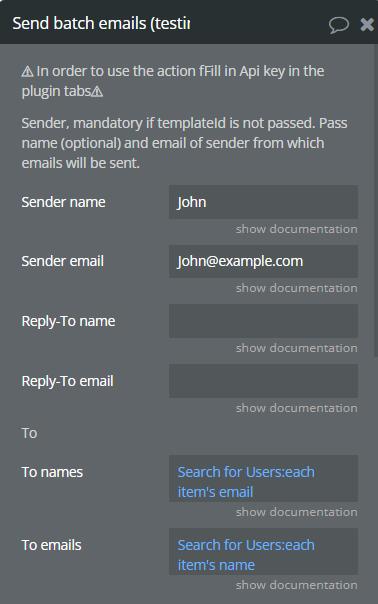This screenshot has width=378, height=604.
Task: Select the Send batch emails title text
Action: tap(101, 23)
